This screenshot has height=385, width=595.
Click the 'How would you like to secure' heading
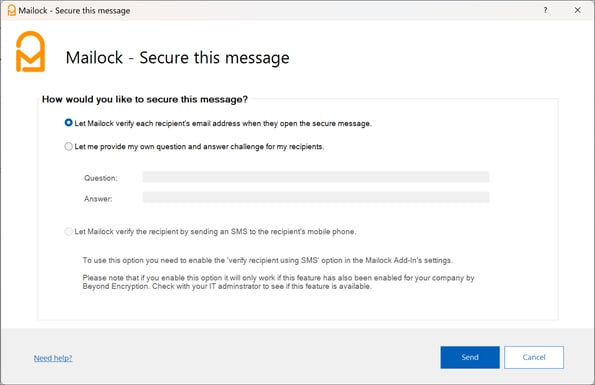[x=145, y=99]
